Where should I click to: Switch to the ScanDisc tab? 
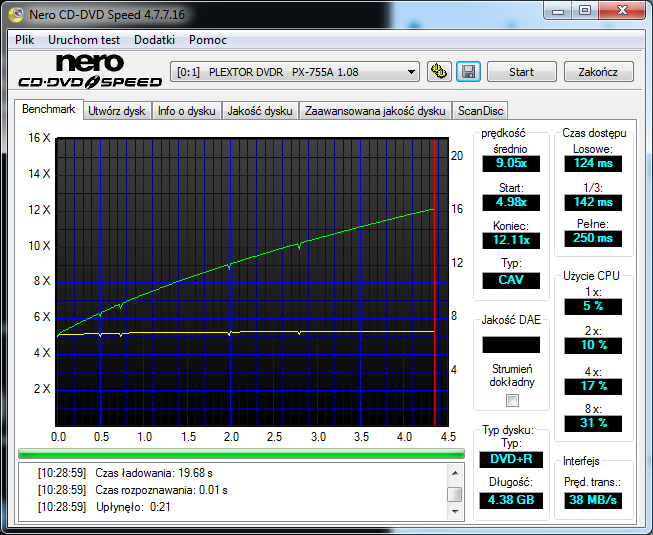[480, 111]
